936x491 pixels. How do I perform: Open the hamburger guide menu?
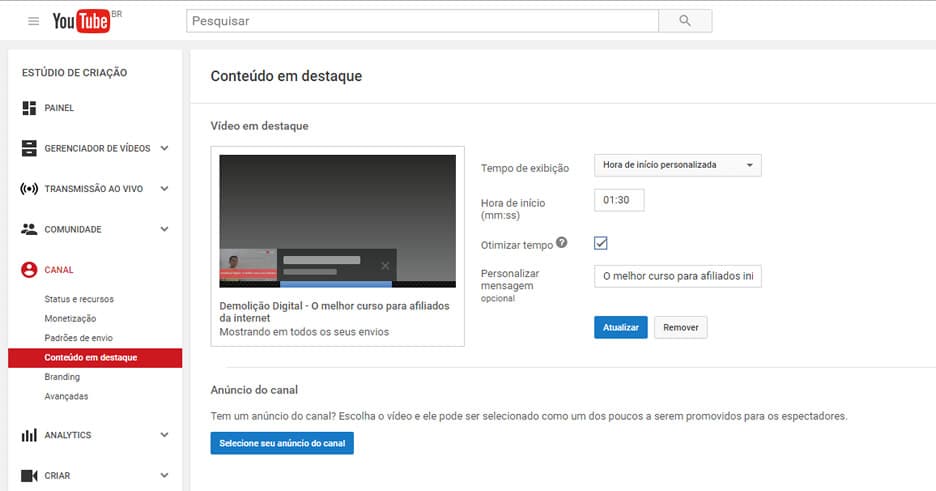coord(33,21)
